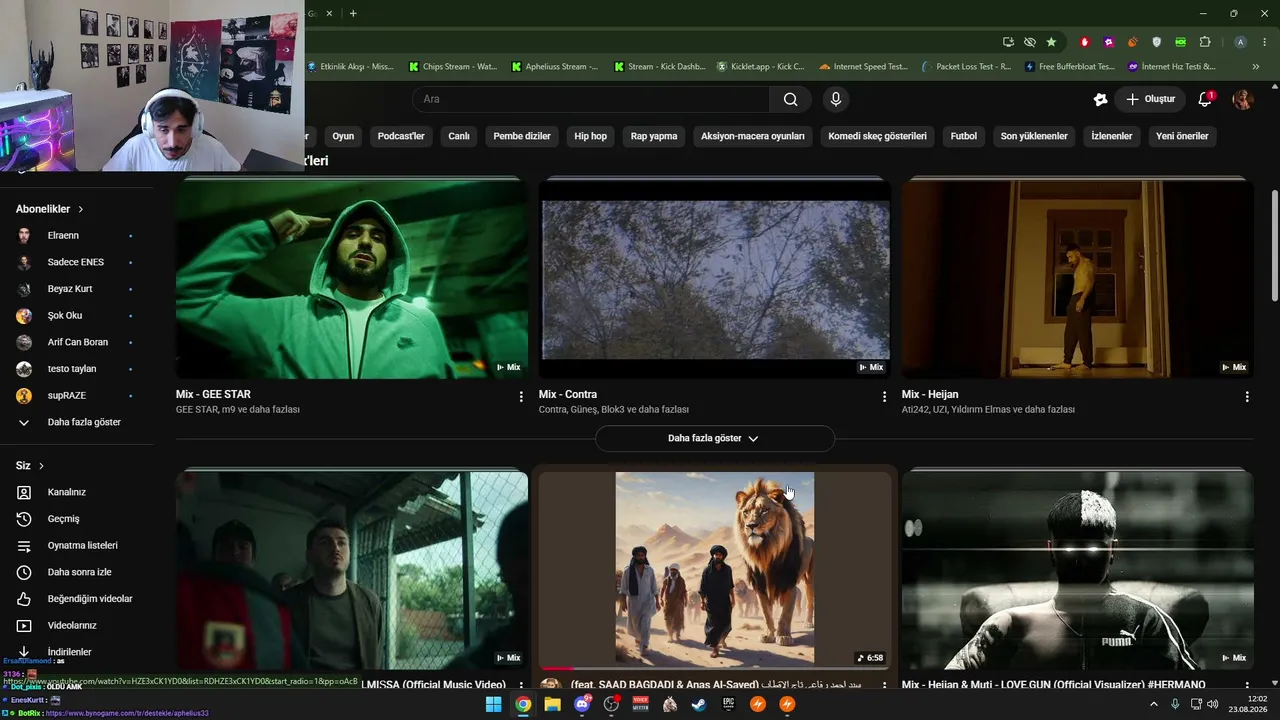Image resolution: width=1280 pixels, height=720 pixels.
Task: Open the Abonelikler section chevron
Action: pos(80,209)
